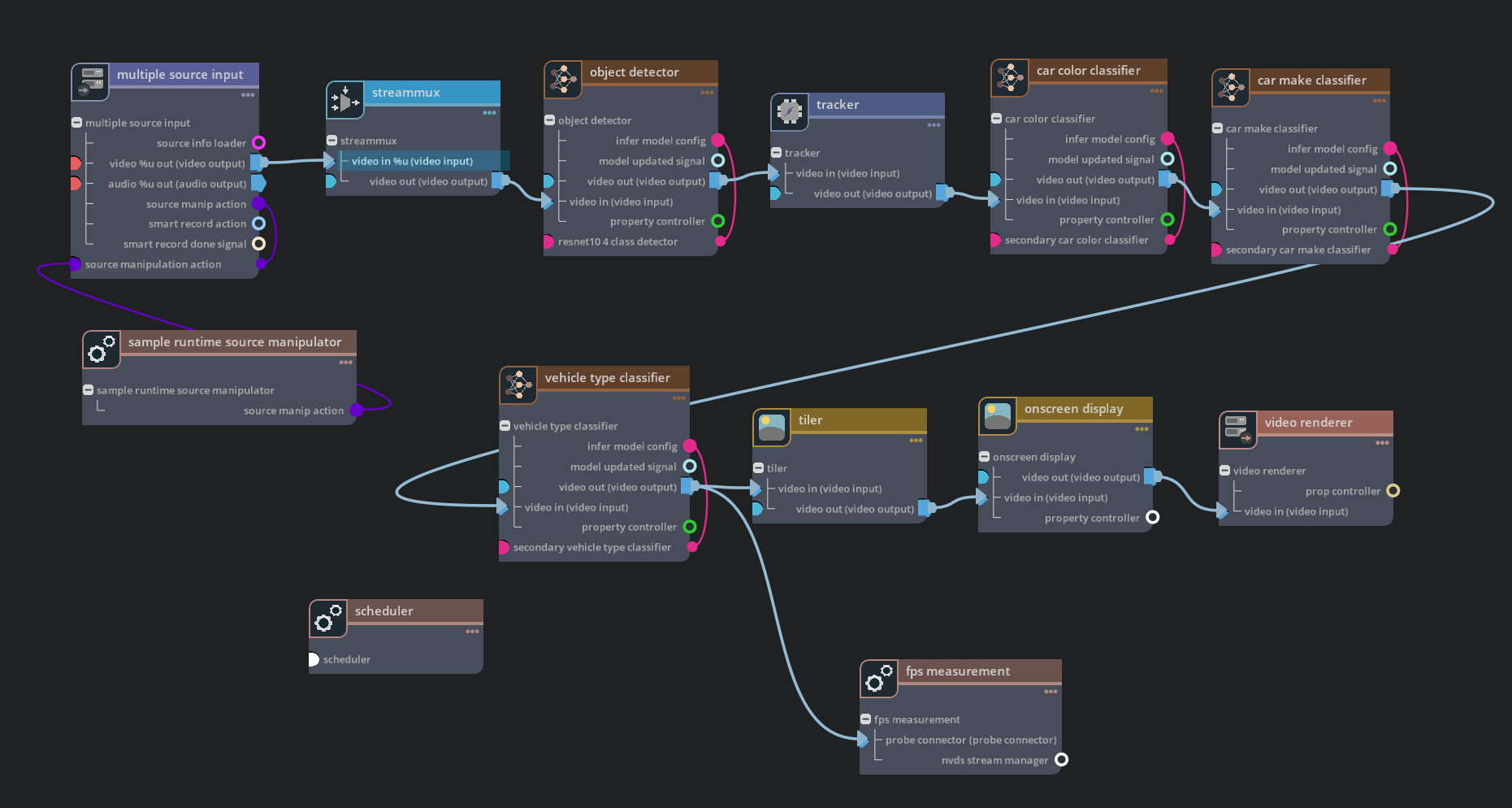Image resolution: width=1512 pixels, height=808 pixels.
Task: Open the three-dot menu on tiler node
Action: [916, 441]
